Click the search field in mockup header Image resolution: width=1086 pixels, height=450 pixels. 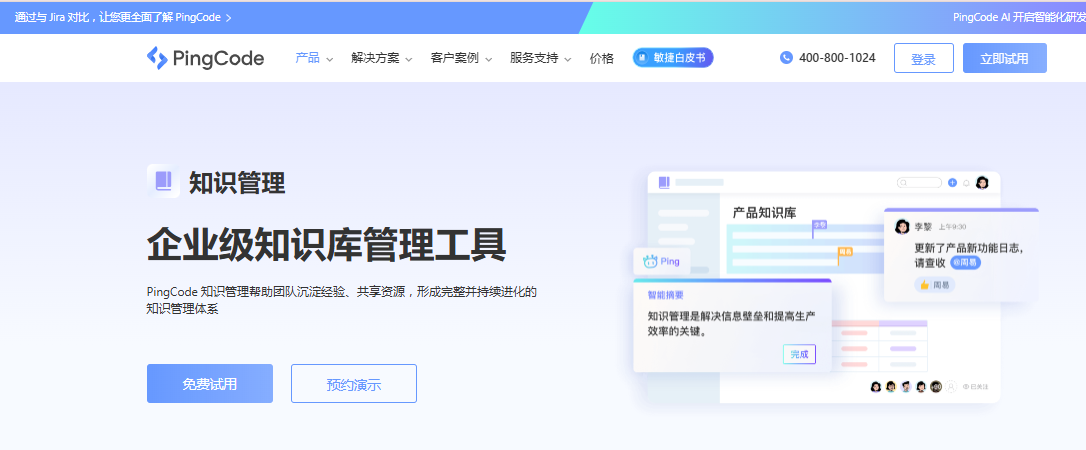[x=919, y=183]
